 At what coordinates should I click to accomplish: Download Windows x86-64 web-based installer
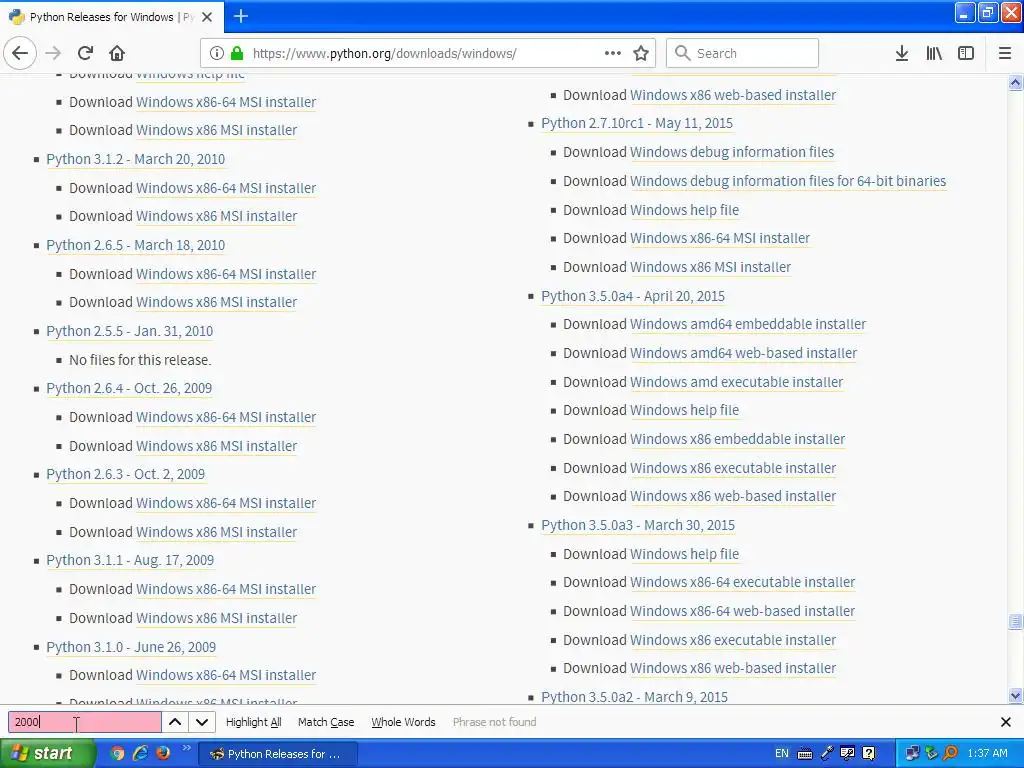point(743,611)
